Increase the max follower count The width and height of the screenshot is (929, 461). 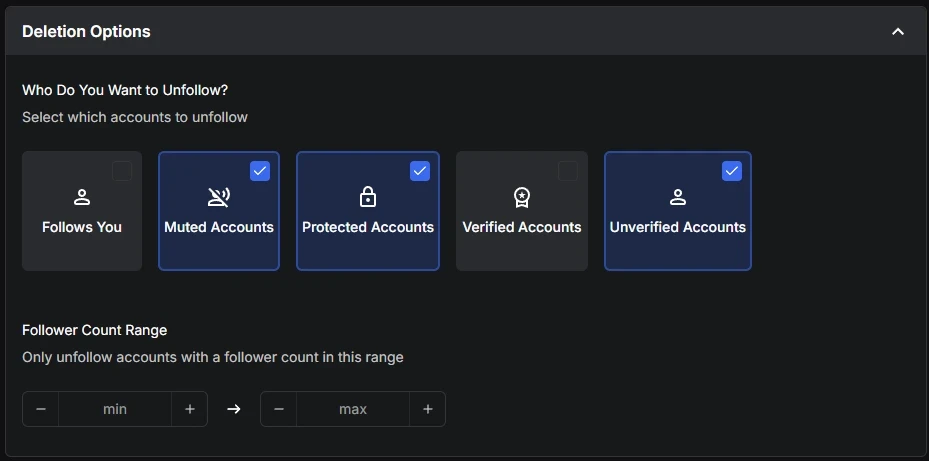pyautogui.click(x=428, y=409)
